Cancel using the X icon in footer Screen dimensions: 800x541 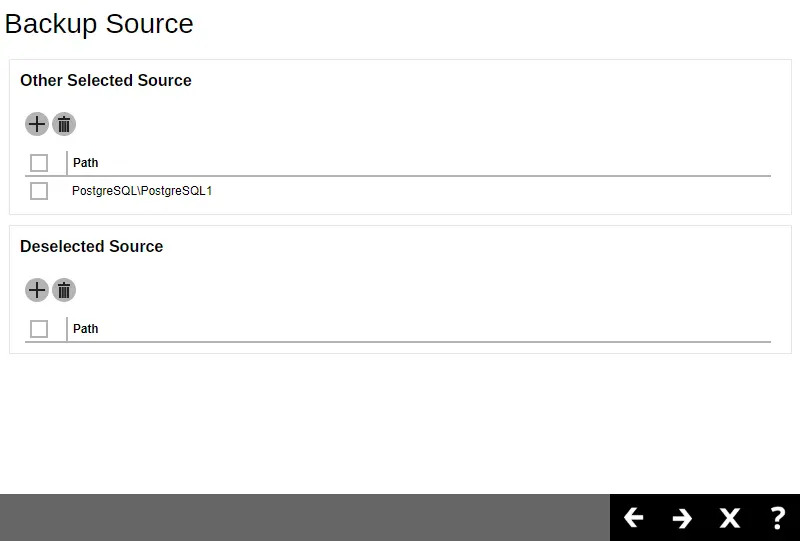730,517
